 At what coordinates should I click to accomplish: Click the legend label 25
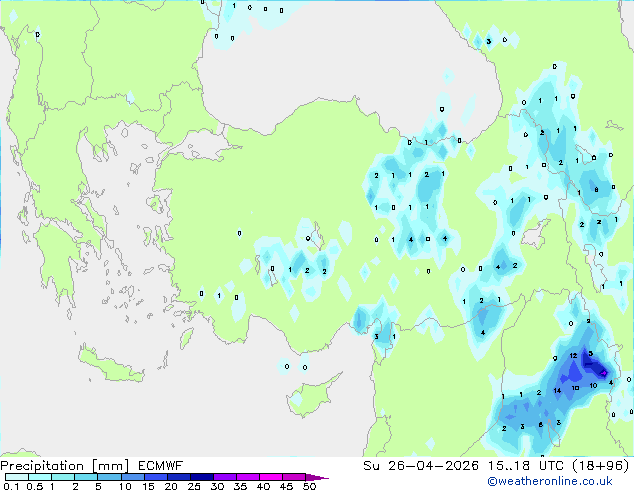(x=193, y=486)
